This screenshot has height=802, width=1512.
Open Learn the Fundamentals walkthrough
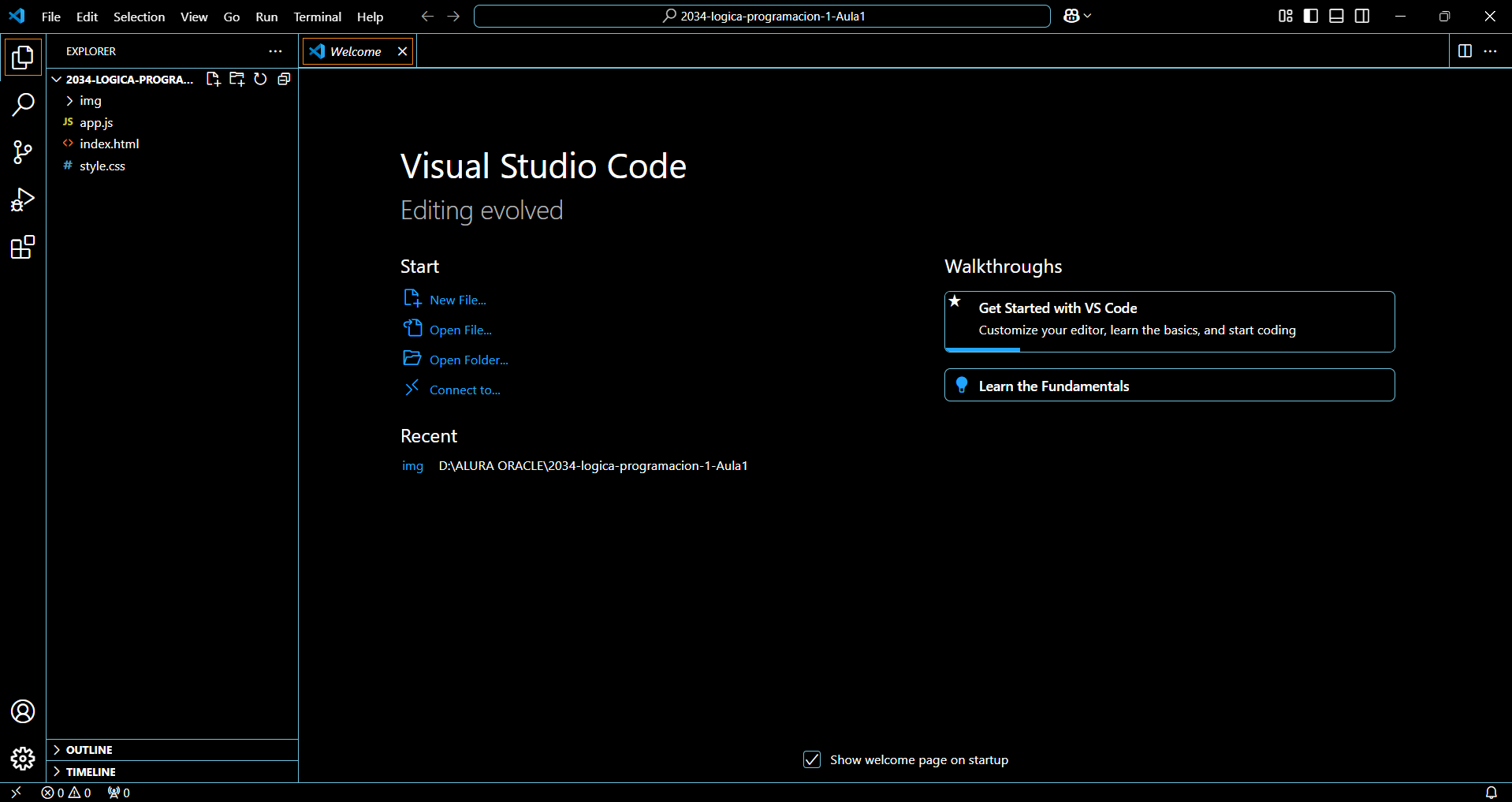[1169, 386]
